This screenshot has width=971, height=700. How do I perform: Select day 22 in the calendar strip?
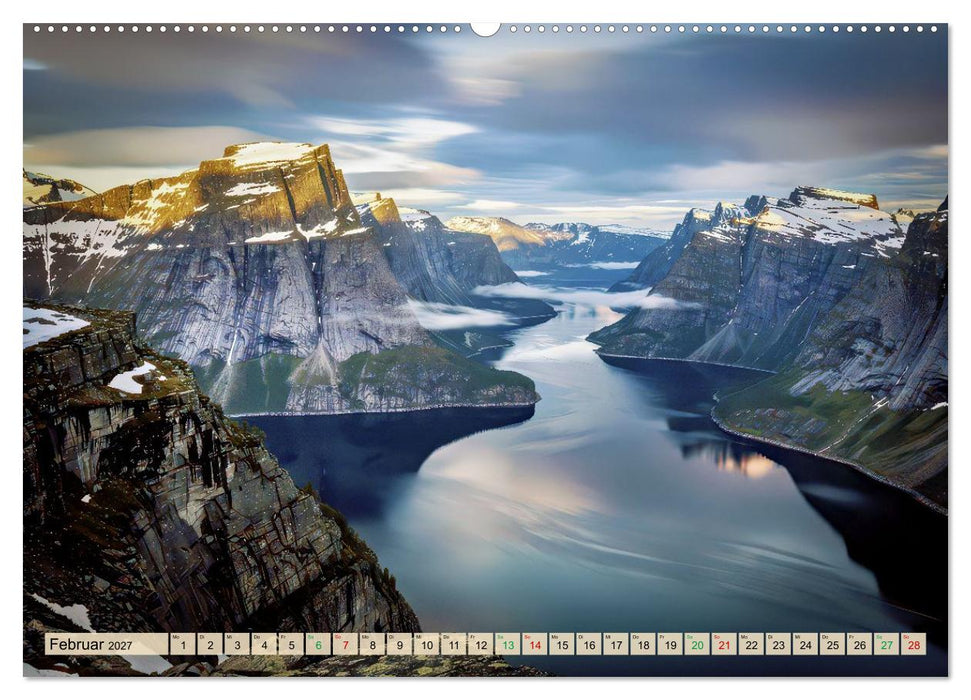coord(752,644)
